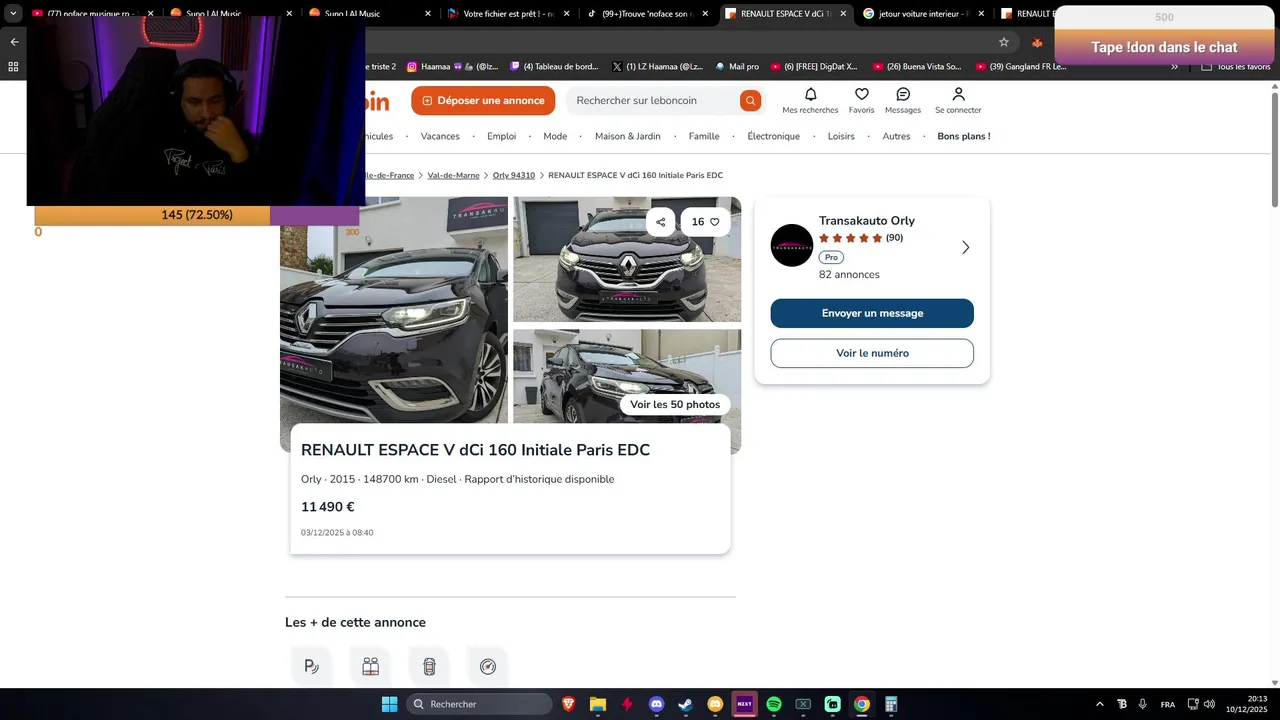Click the page vertical scrollbar
The image size is (1280, 720).
point(1274,150)
